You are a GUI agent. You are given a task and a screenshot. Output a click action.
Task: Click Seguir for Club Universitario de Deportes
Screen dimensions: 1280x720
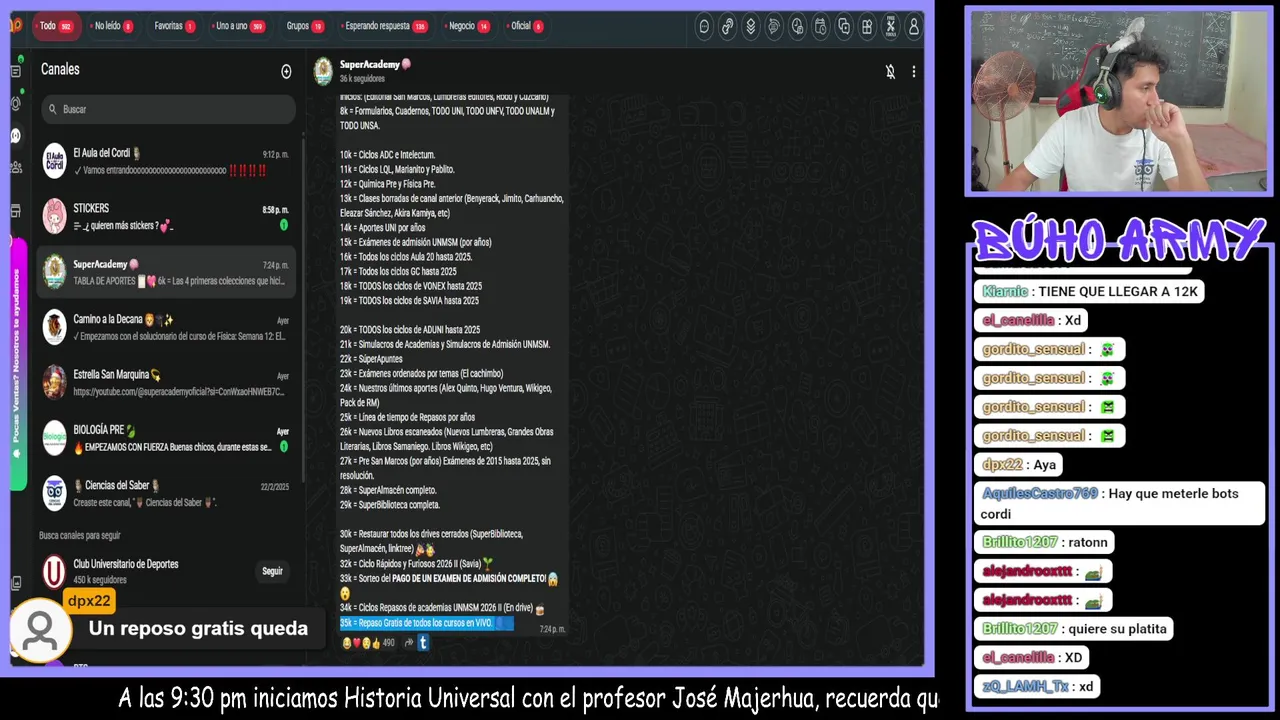pos(272,571)
